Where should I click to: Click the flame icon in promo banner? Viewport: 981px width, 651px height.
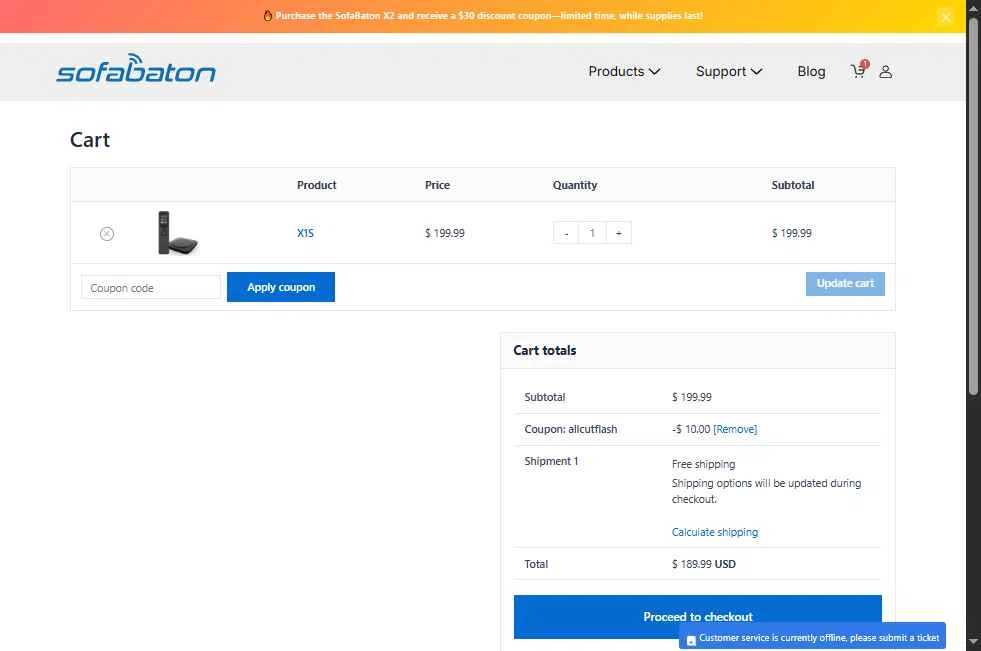pos(268,16)
